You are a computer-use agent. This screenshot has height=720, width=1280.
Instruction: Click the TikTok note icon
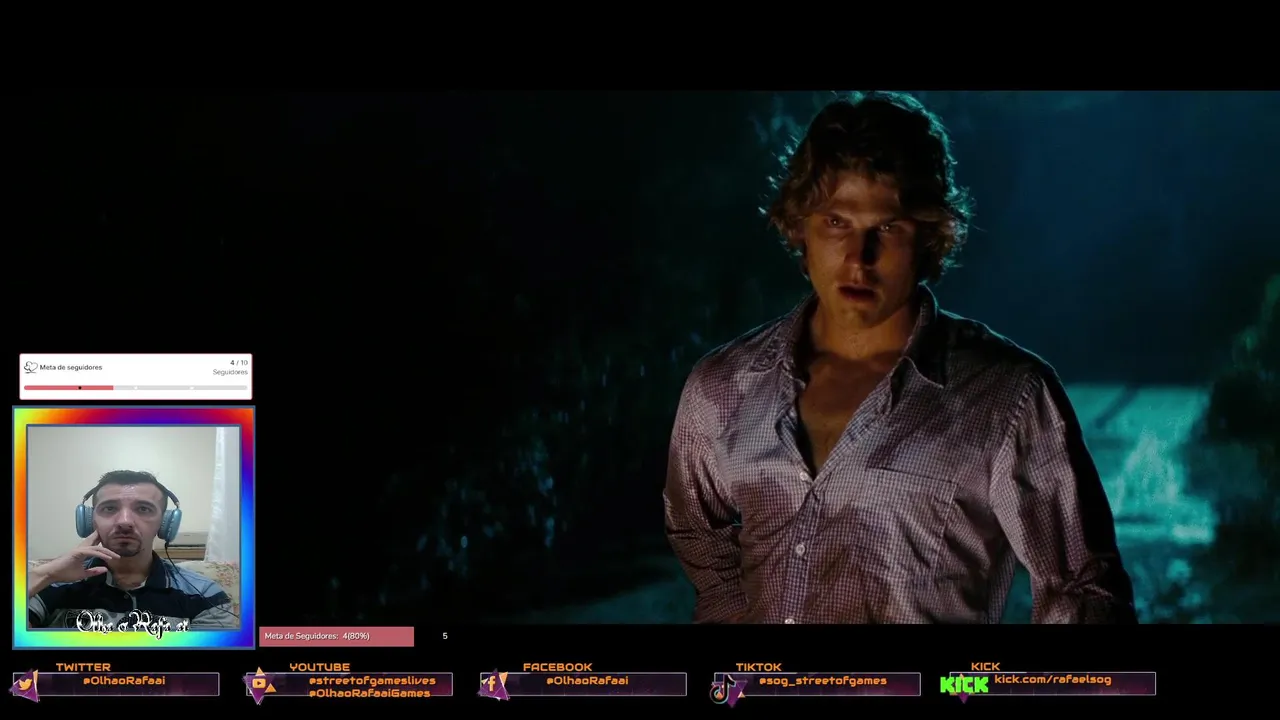click(x=722, y=688)
